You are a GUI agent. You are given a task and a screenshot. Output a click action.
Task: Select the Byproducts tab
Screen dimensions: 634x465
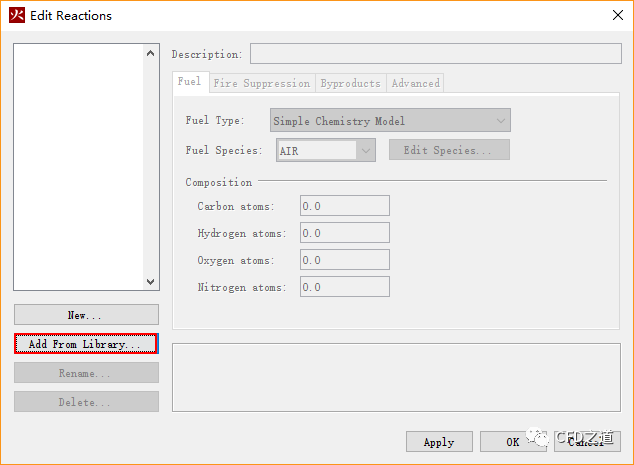coord(350,84)
